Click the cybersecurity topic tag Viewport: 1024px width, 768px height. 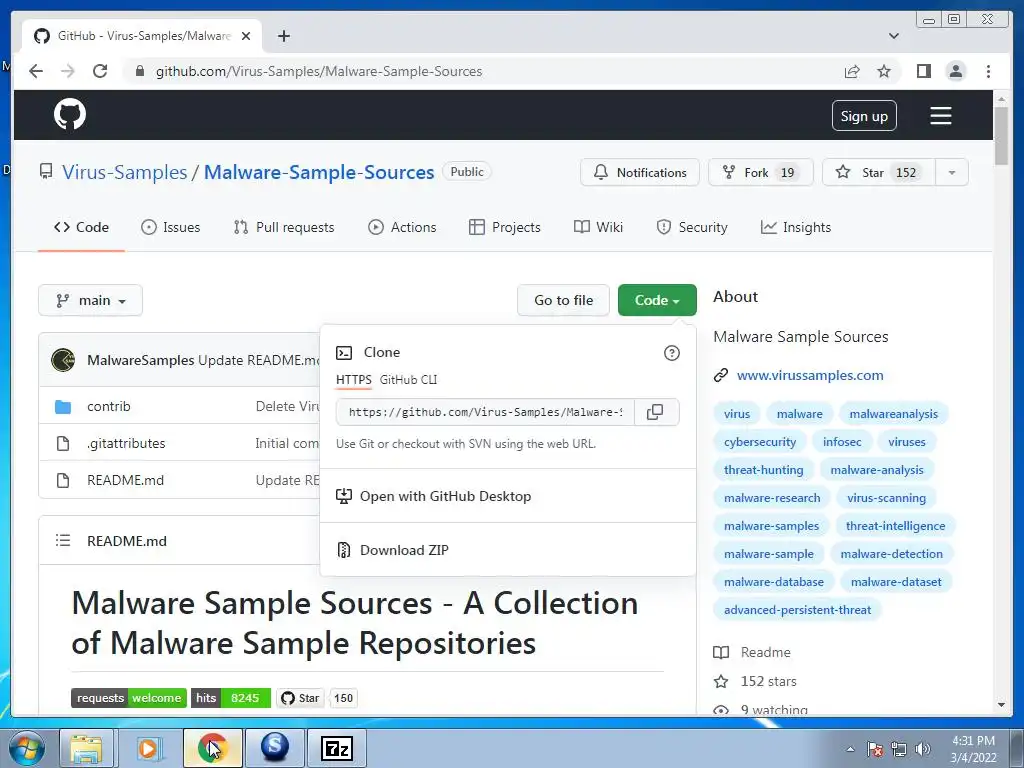pos(760,442)
